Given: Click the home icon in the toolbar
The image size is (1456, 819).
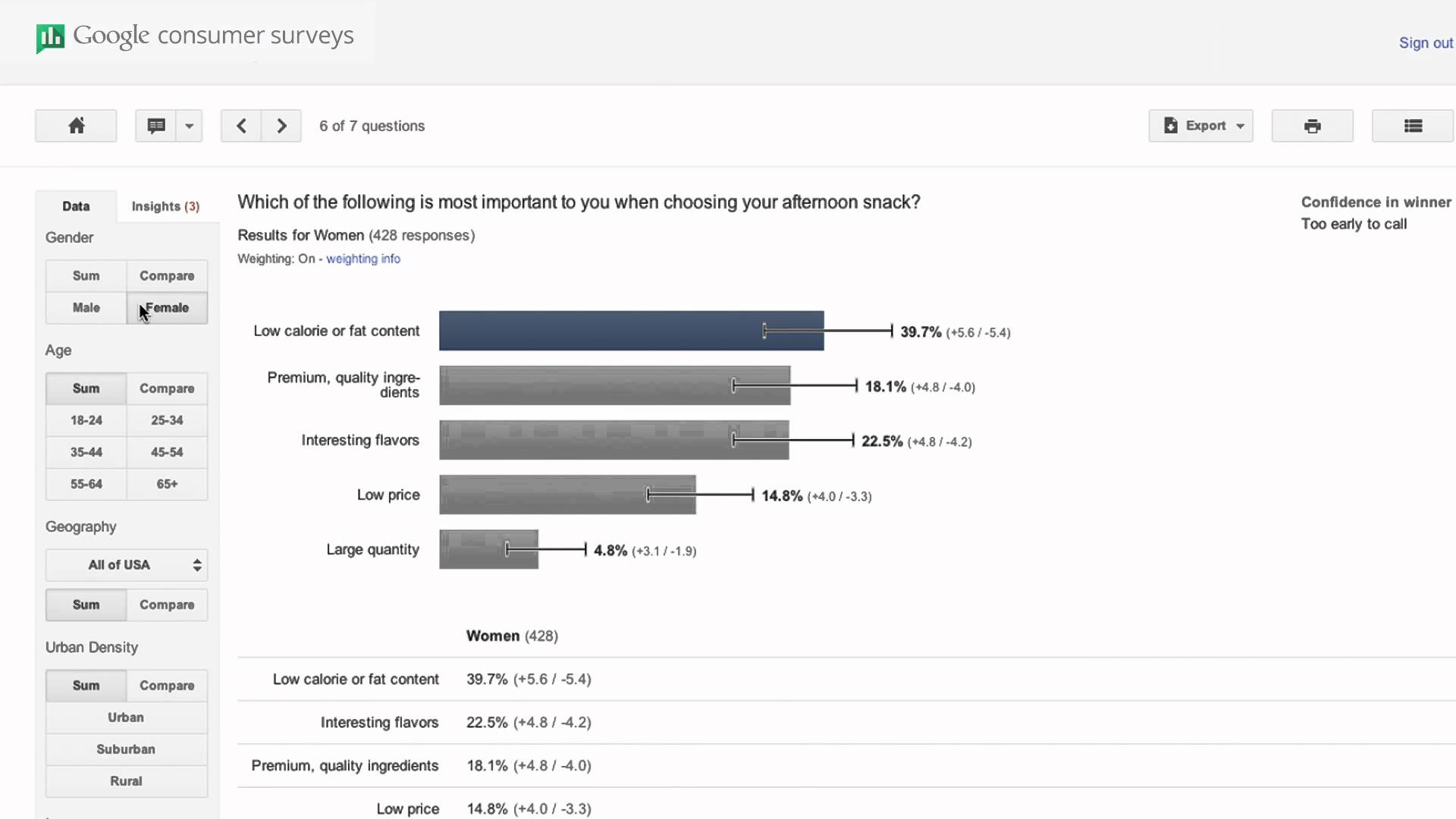Looking at the screenshot, I should point(75,125).
